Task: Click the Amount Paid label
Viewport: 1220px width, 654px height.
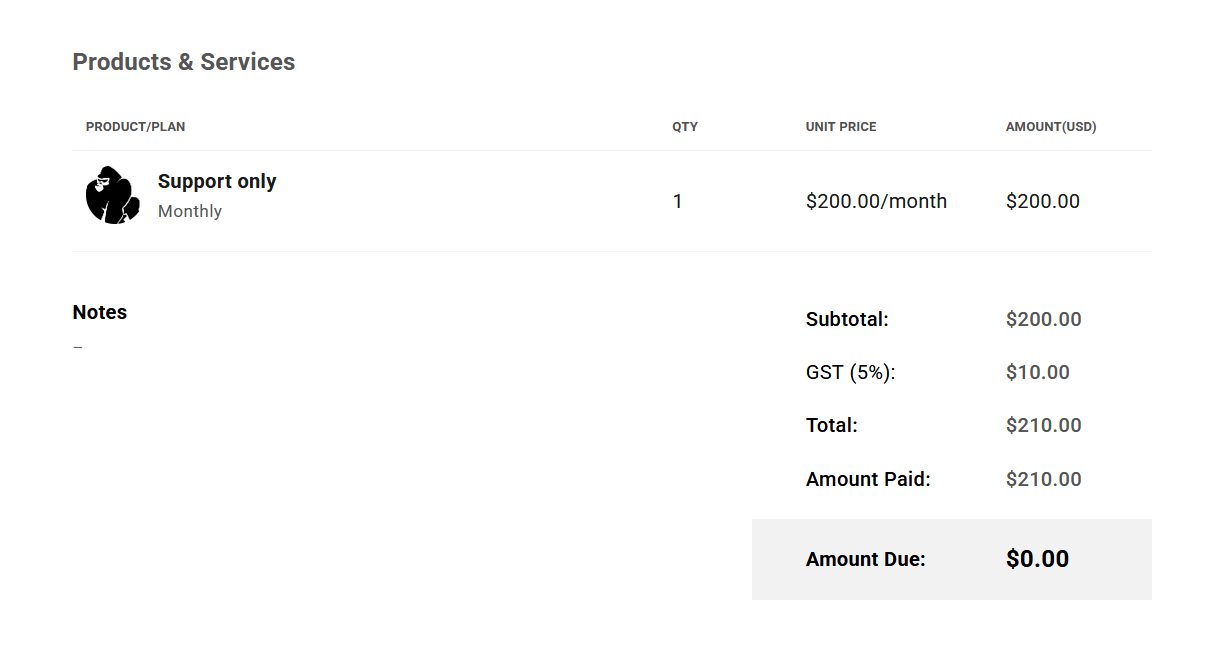Action: coord(868,479)
